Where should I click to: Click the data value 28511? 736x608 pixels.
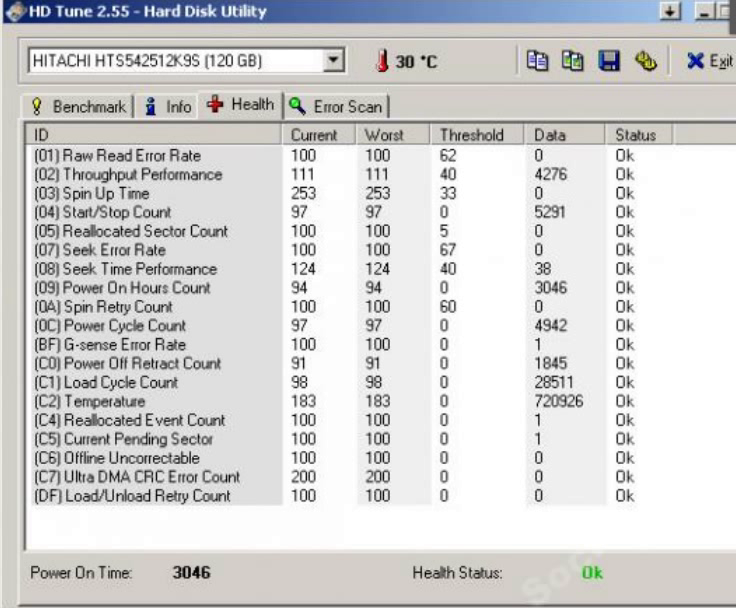[x=554, y=382]
